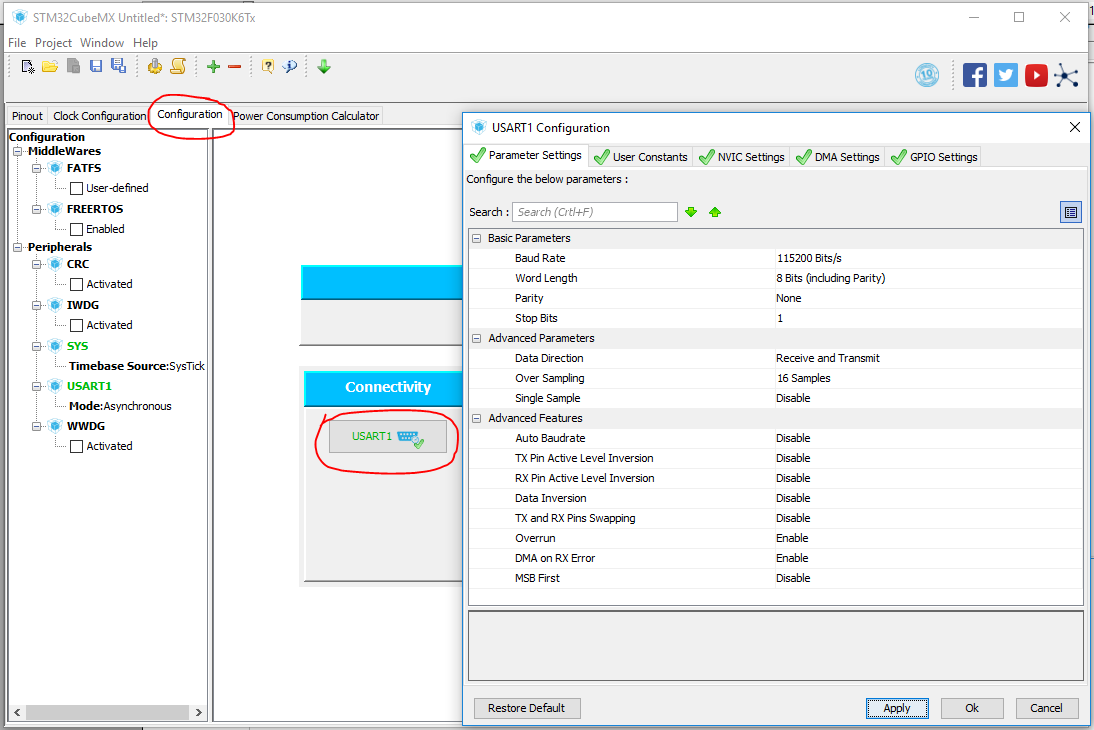Viewport: 1094px width, 730px height.
Task: Find previous search match with green up arrow
Action: pos(714,212)
